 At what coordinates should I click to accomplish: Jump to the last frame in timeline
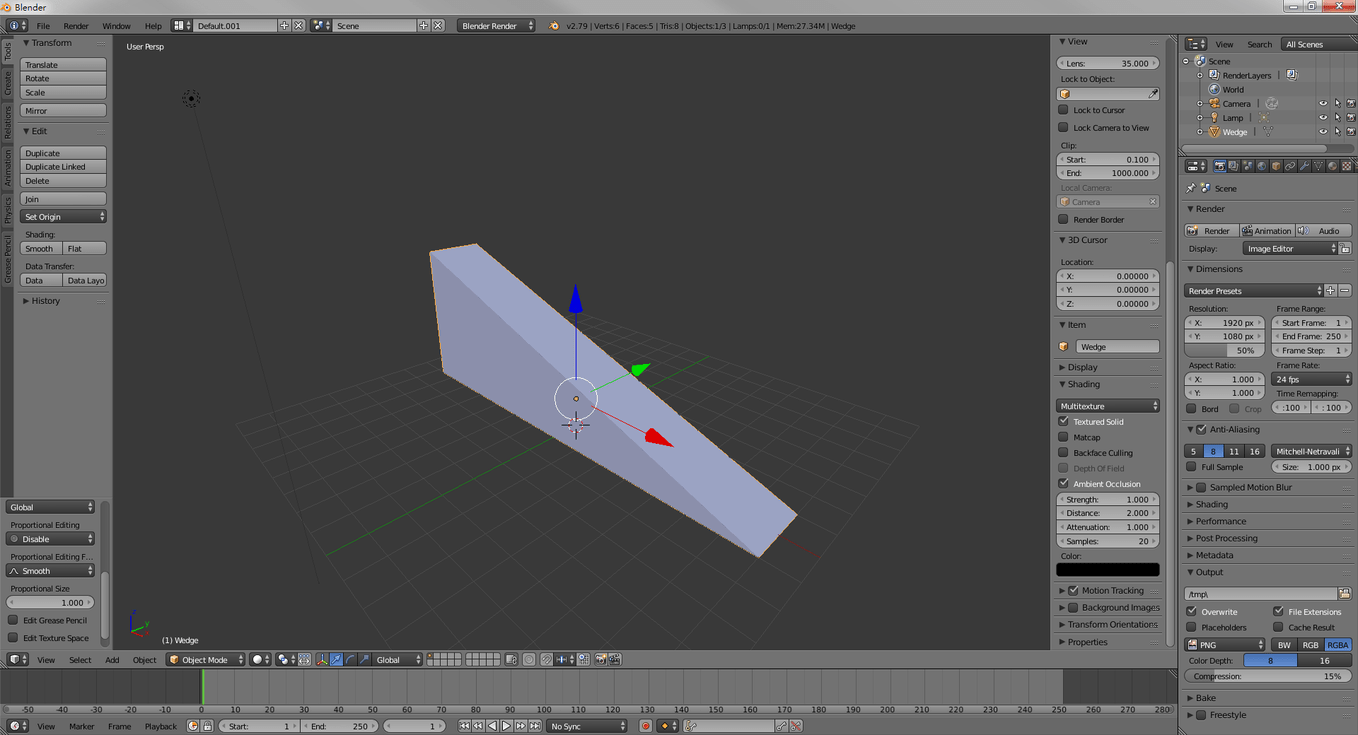tap(536, 726)
